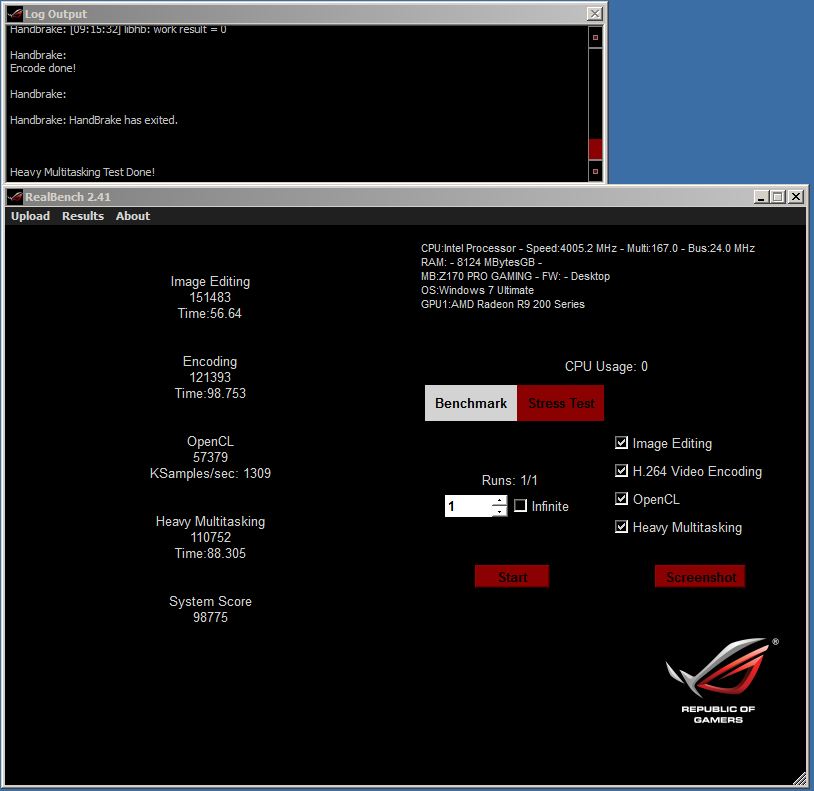Open the About menu
The width and height of the screenshot is (814, 791).
point(133,216)
